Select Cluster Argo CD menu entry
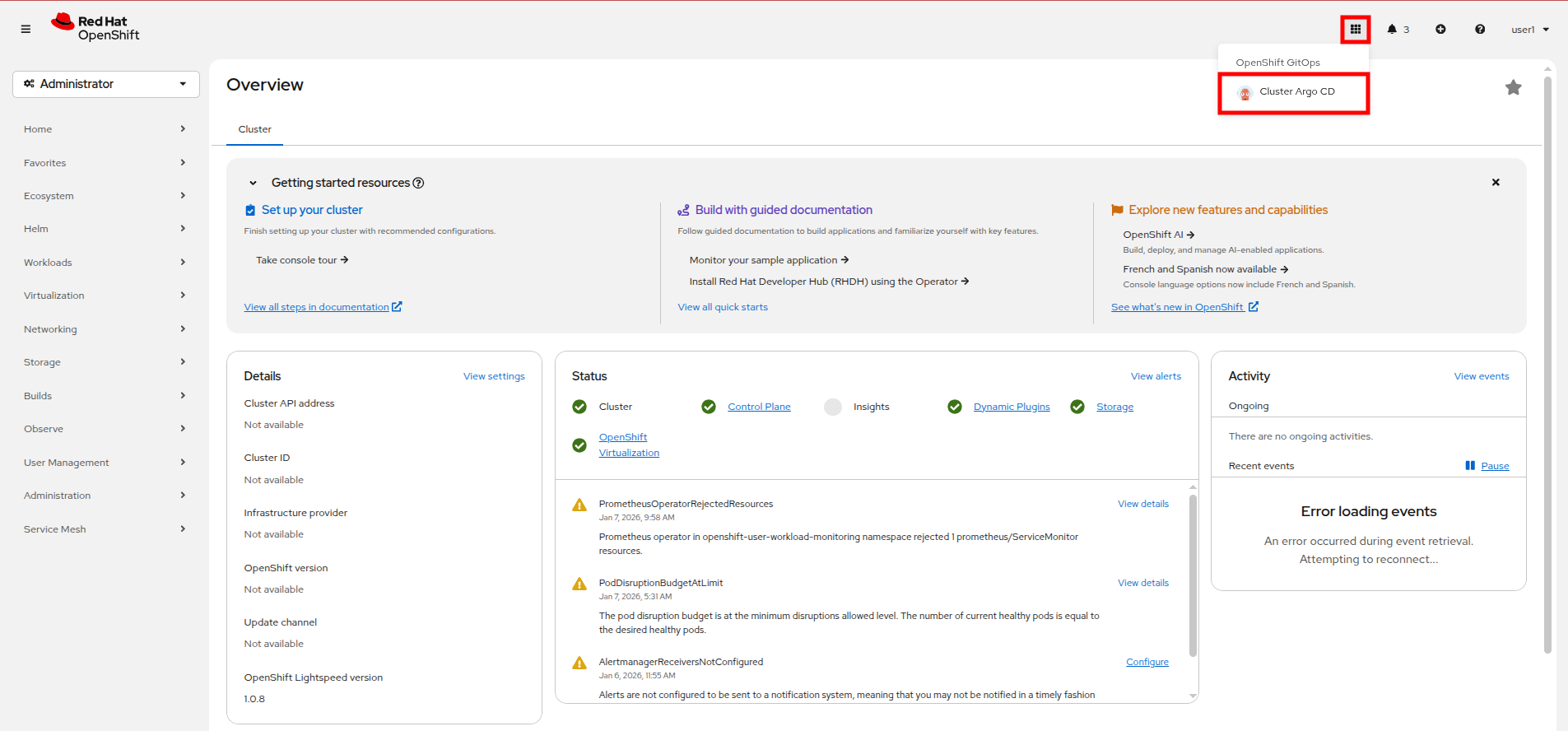This screenshot has height=731, width=1568. (1296, 92)
